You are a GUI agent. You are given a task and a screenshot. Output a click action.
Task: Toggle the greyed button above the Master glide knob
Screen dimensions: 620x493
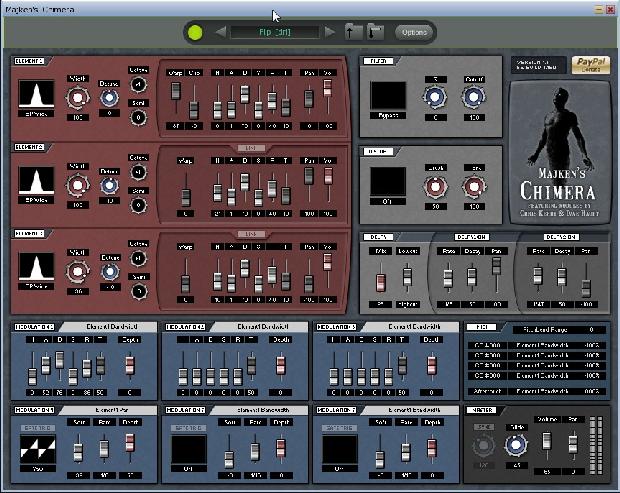pos(483,427)
